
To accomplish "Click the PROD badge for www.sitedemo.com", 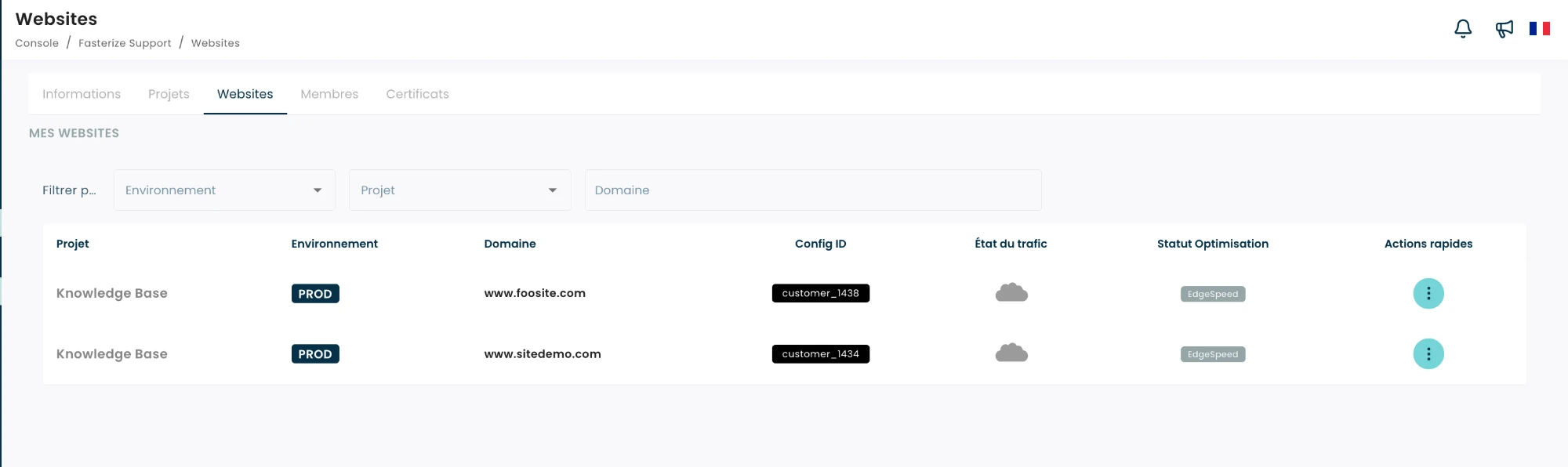I will (315, 354).
